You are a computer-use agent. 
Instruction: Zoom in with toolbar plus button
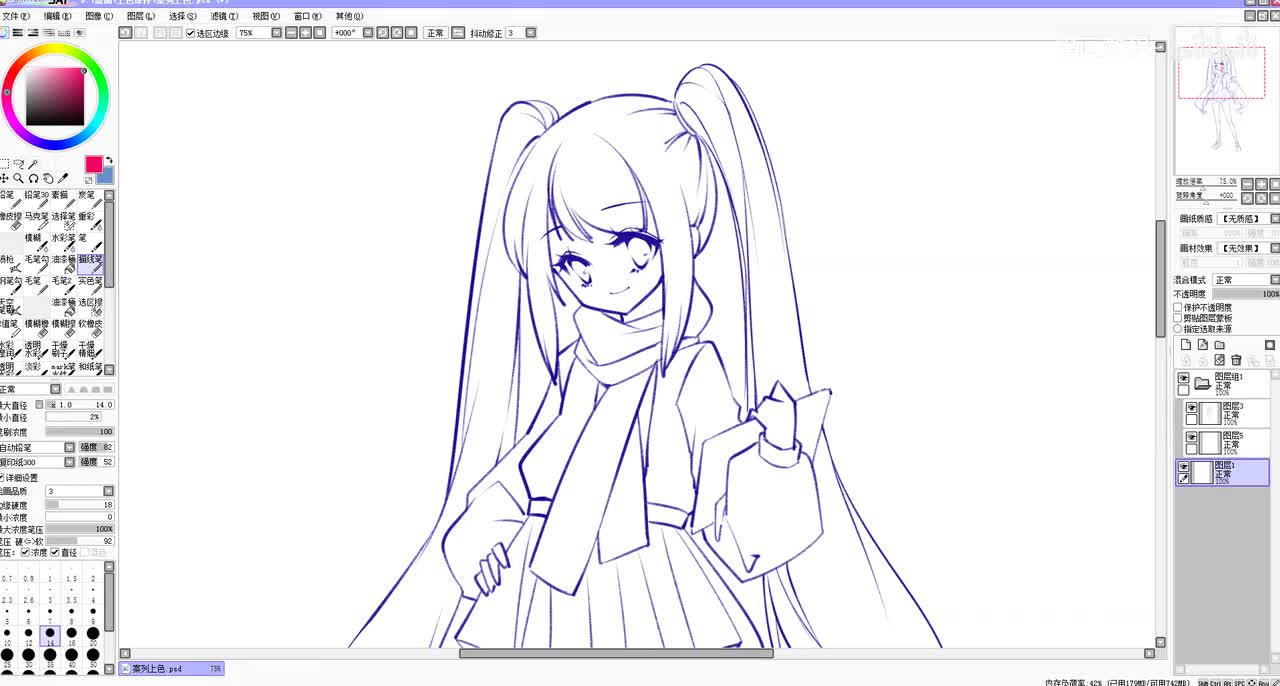tap(305, 33)
